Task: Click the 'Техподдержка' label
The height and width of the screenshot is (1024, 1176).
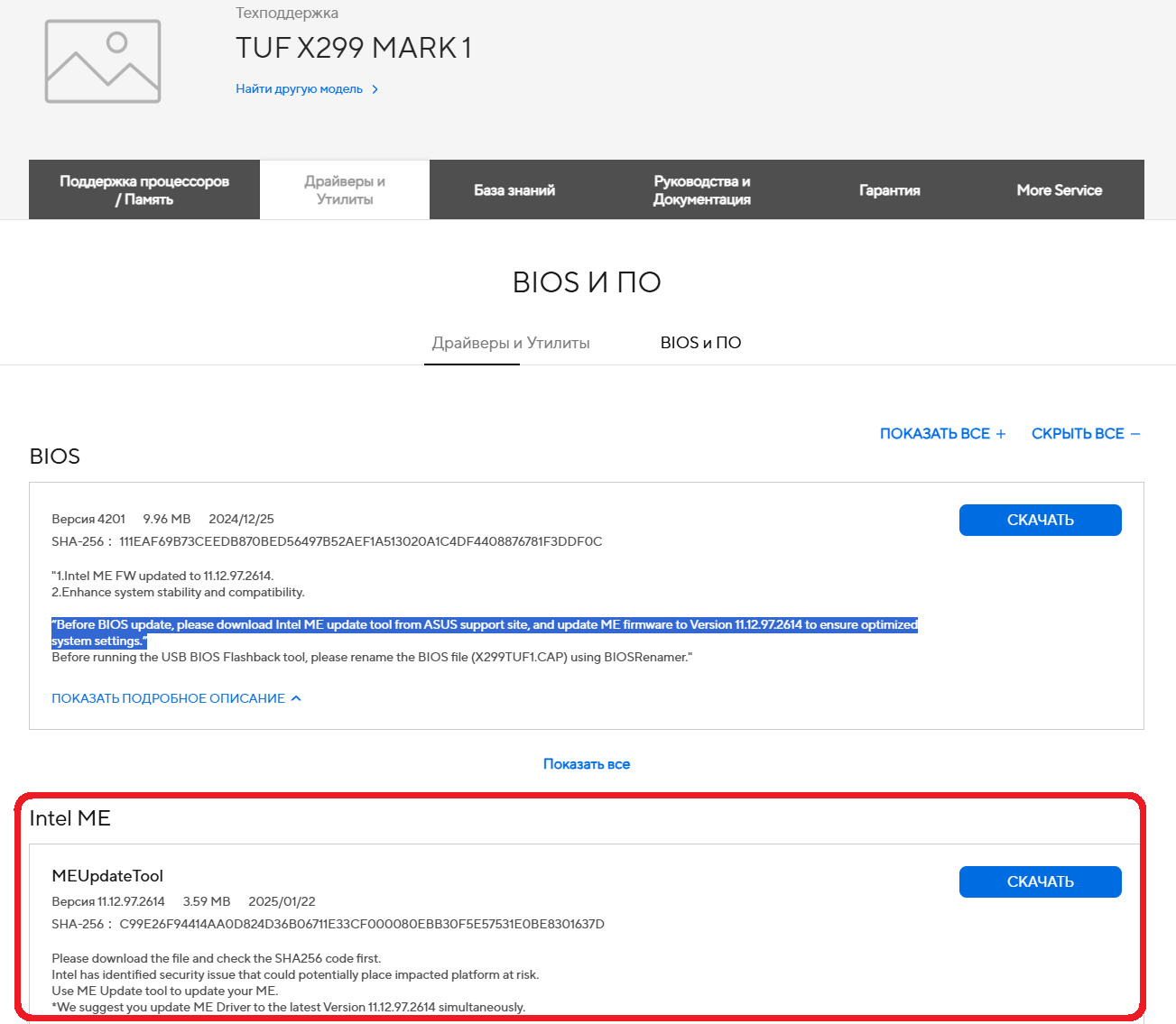Action: pyautogui.click(x=287, y=13)
